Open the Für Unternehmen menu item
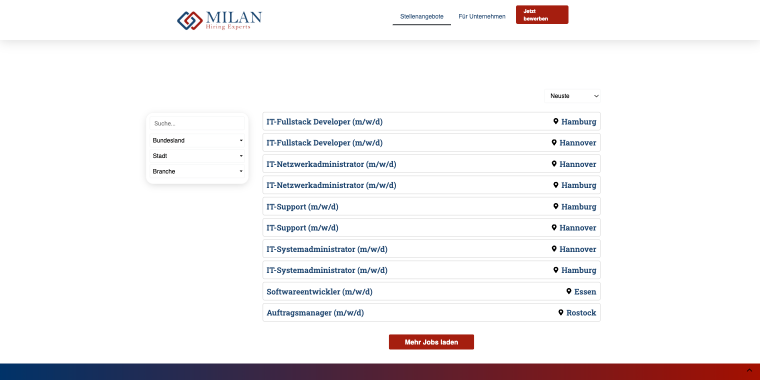This screenshot has width=760, height=380. point(482,16)
